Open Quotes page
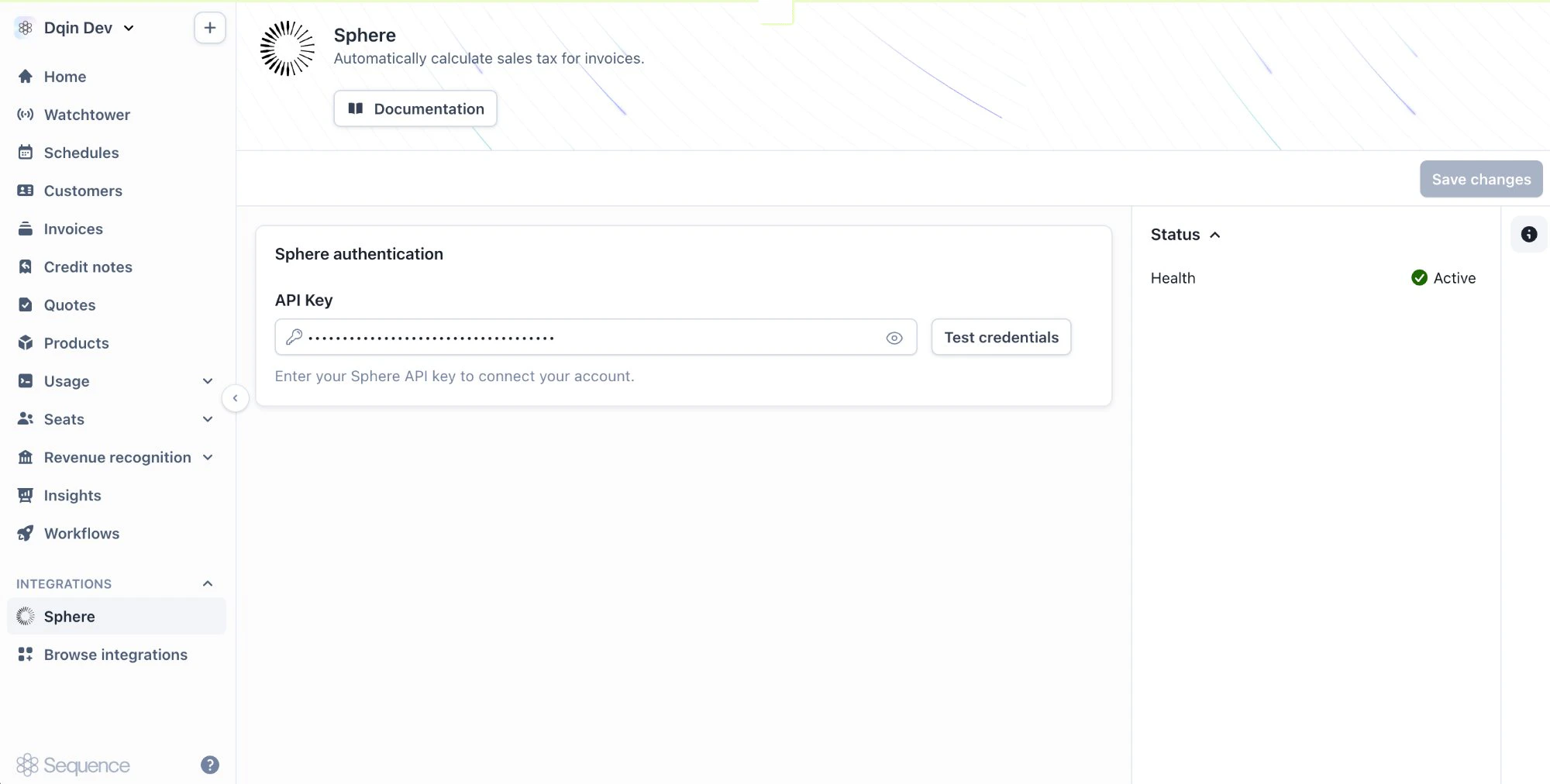This screenshot has height=784, width=1550. point(116,304)
